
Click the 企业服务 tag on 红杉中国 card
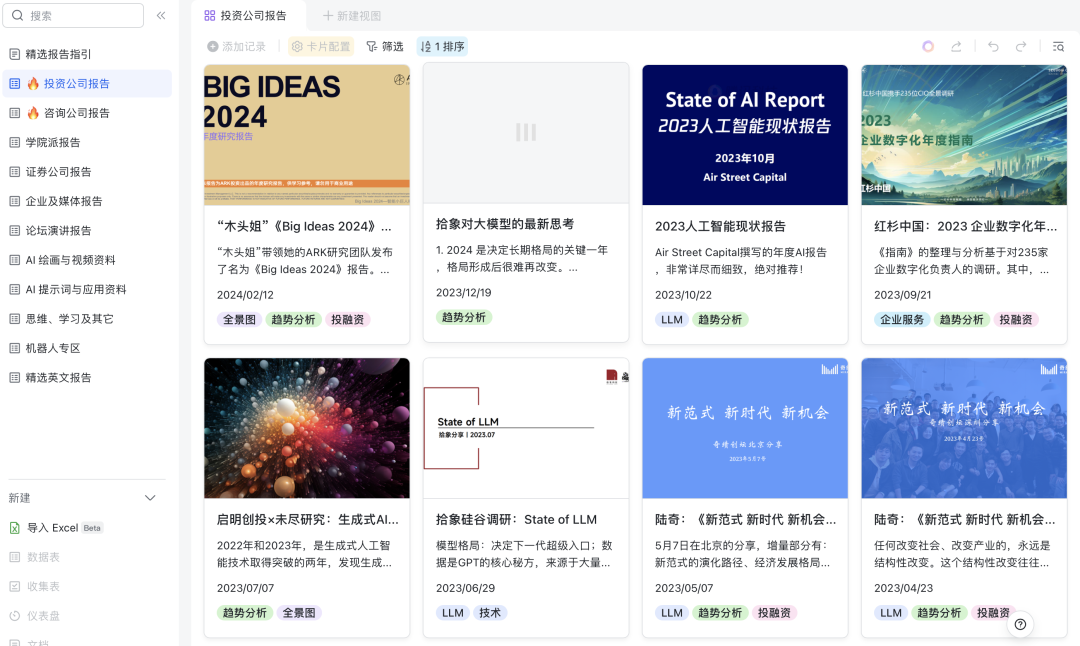point(902,320)
